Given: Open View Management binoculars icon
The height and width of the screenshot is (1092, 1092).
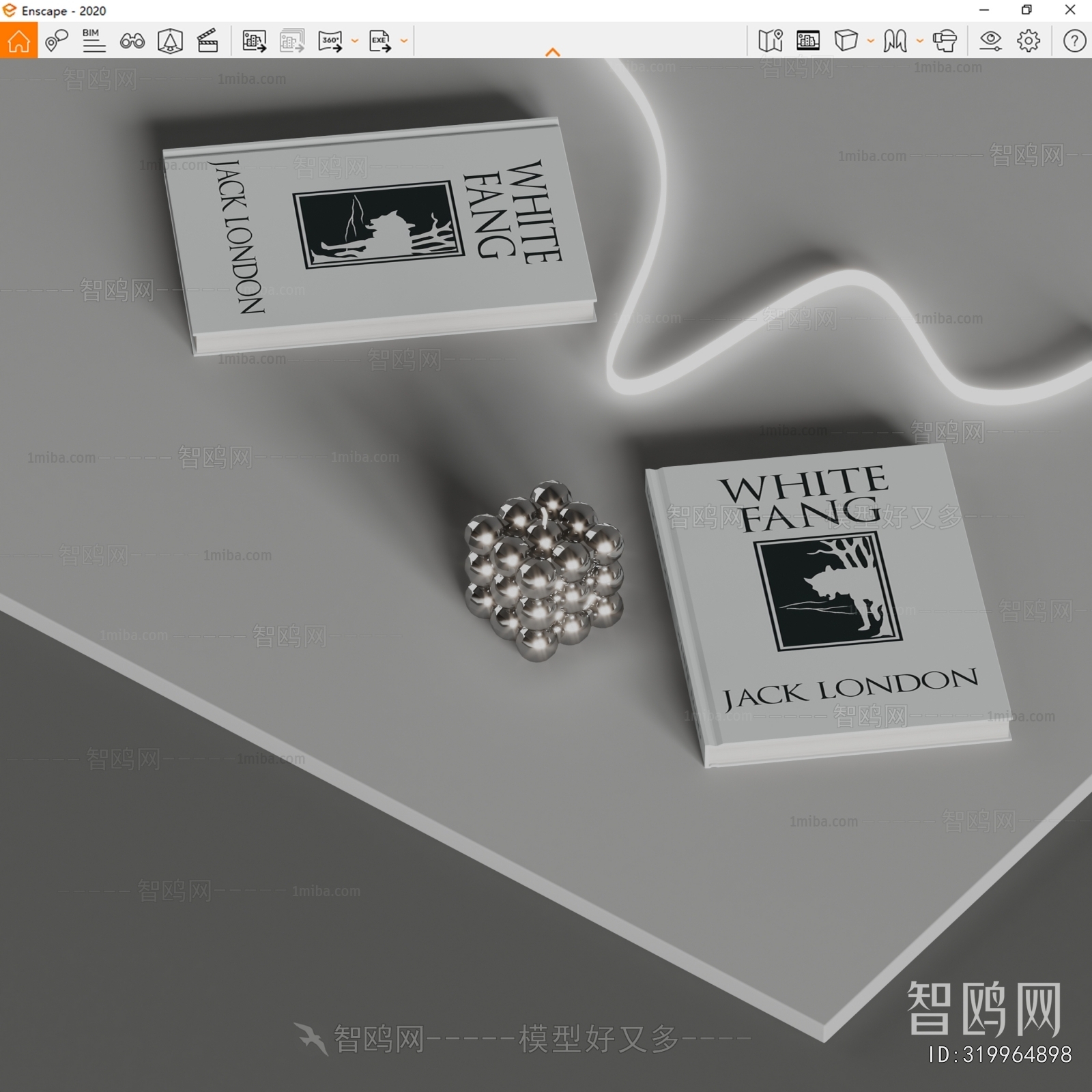Looking at the screenshot, I should tap(132, 41).
